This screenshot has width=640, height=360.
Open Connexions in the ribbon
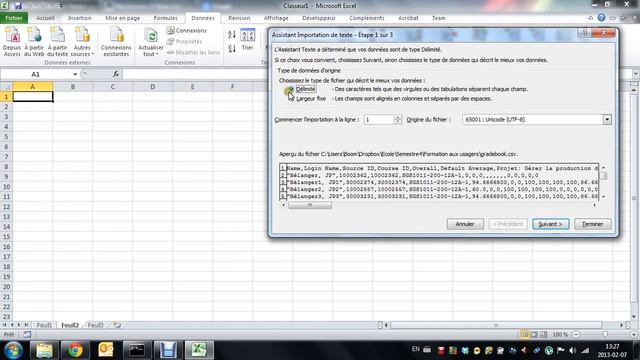(x=187, y=31)
